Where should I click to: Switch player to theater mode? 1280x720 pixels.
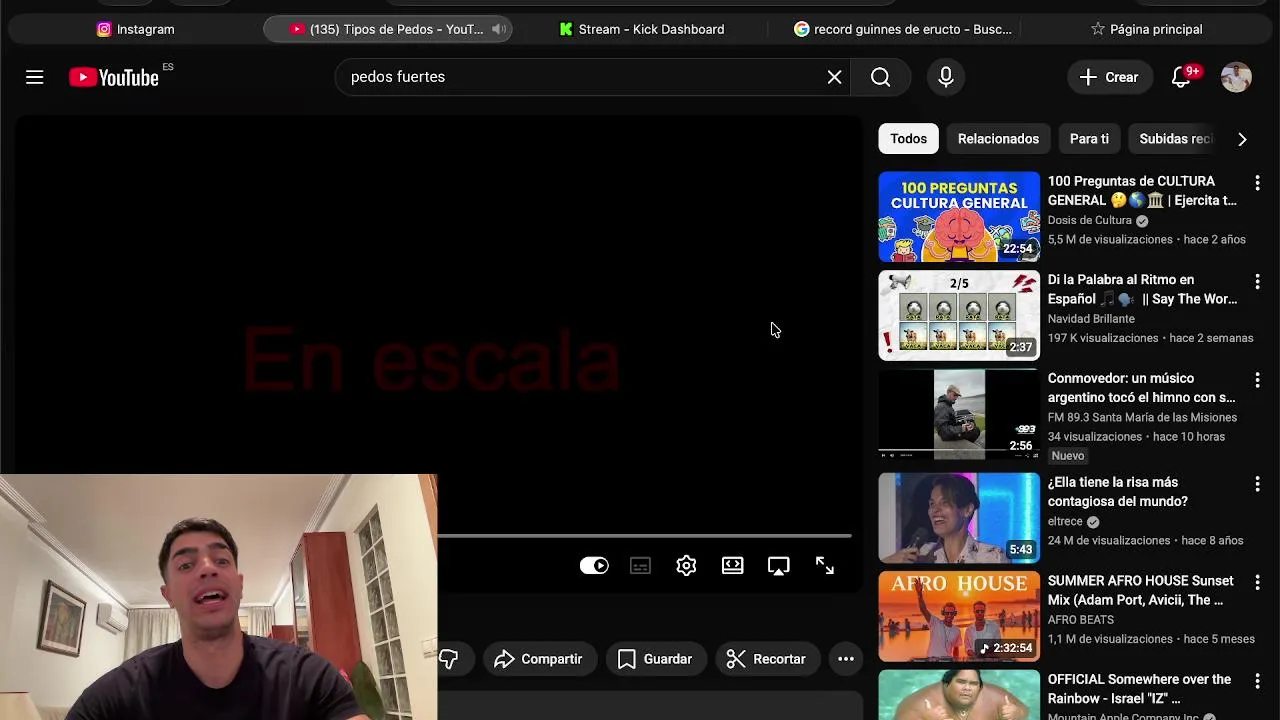(x=732, y=566)
